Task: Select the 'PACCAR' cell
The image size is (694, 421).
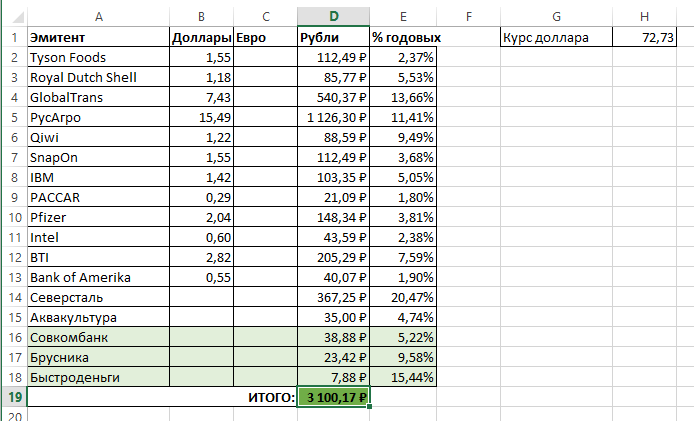Action: point(98,197)
